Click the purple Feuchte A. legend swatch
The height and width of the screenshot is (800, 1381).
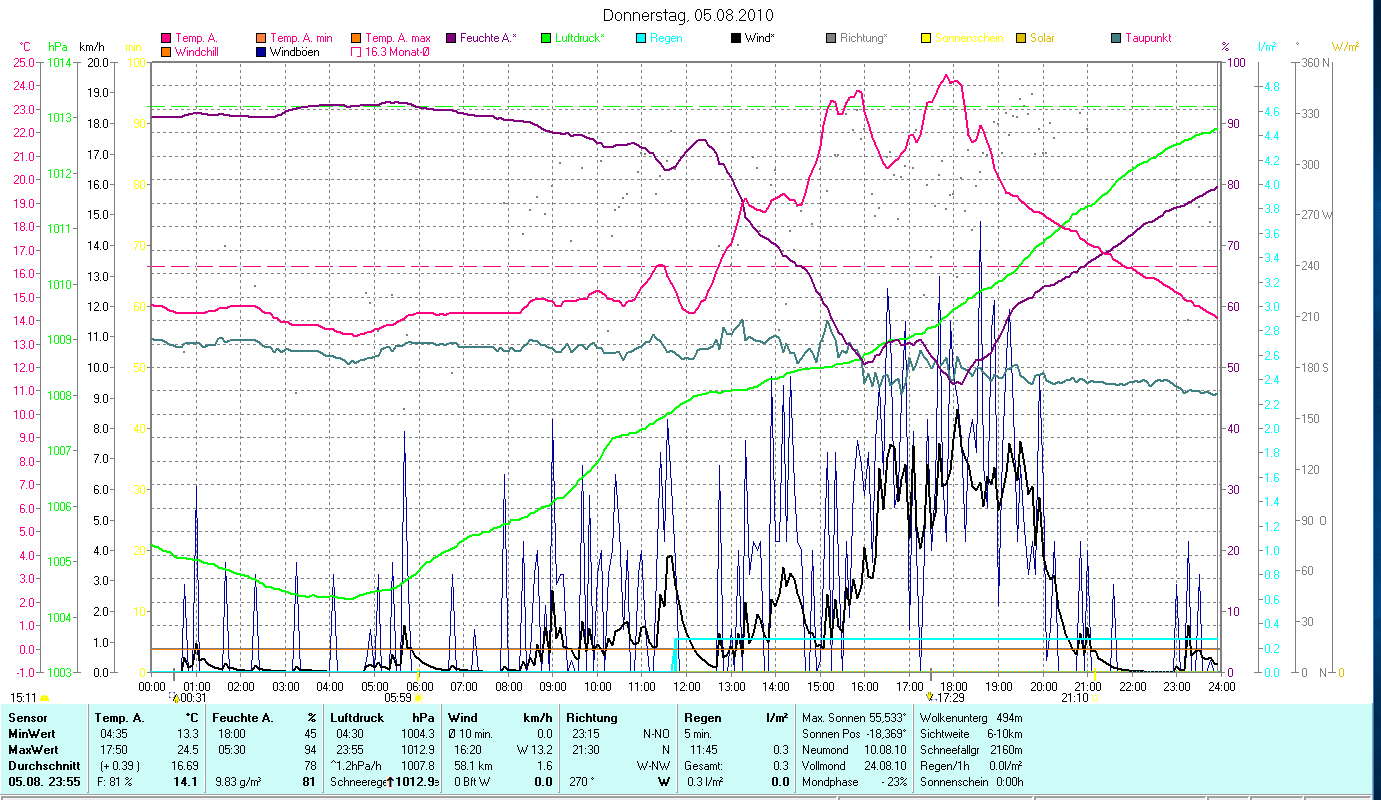[x=451, y=38]
